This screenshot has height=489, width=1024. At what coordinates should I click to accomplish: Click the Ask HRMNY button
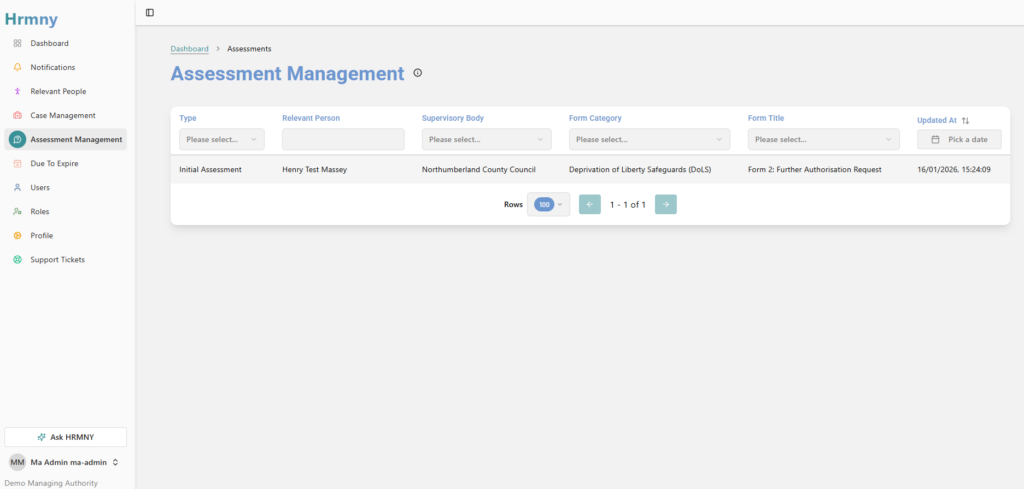[65, 437]
